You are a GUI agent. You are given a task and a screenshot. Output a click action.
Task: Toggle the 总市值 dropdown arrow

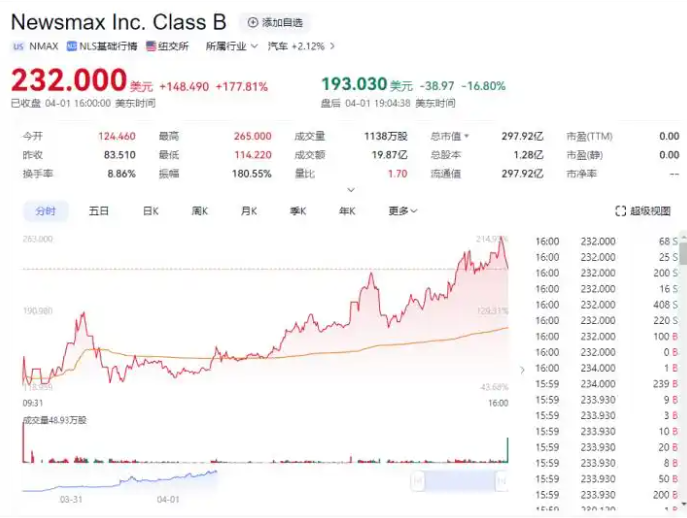coord(467,136)
